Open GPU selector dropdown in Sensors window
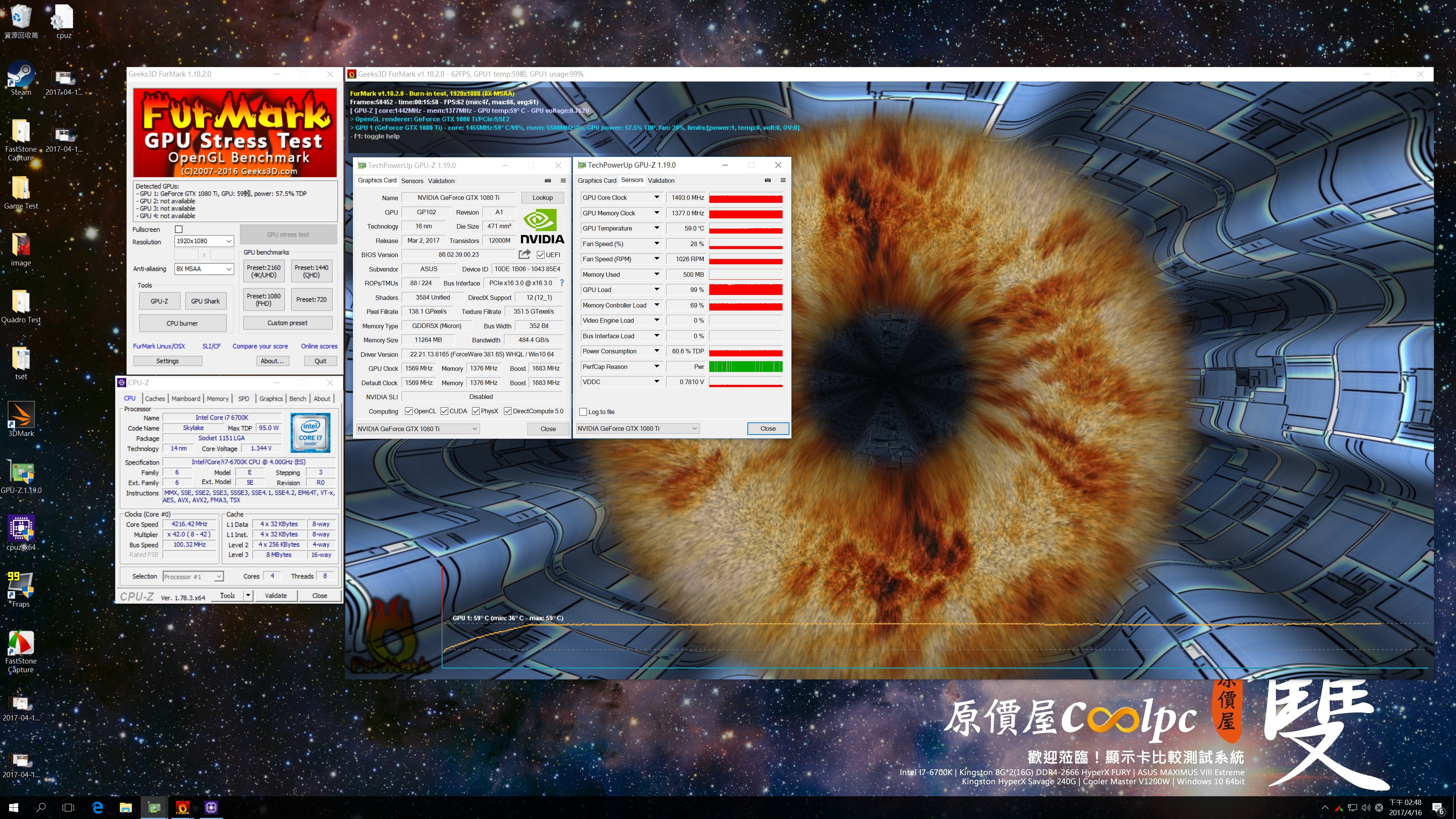1456x819 pixels. click(637, 428)
